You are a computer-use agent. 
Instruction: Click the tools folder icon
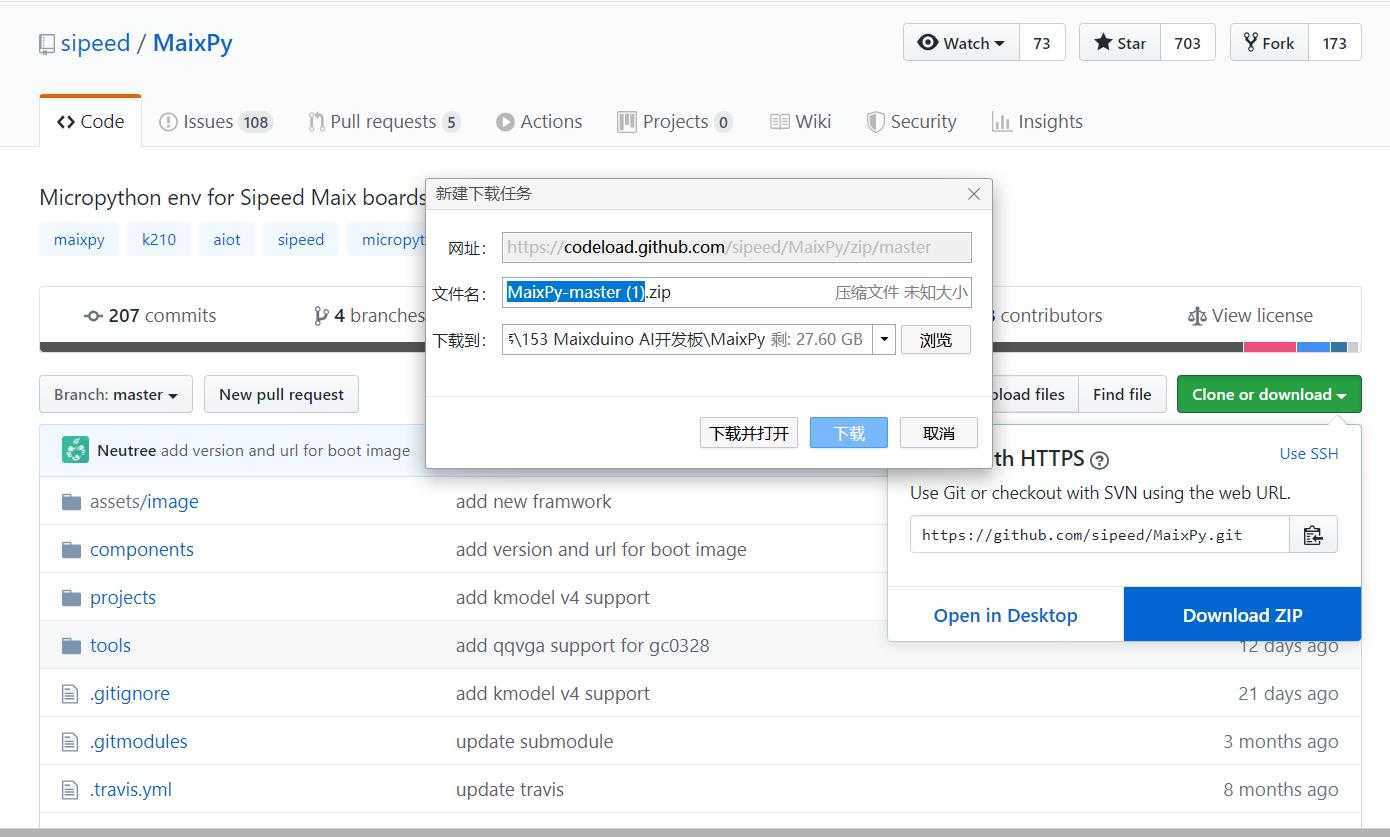click(x=71, y=645)
